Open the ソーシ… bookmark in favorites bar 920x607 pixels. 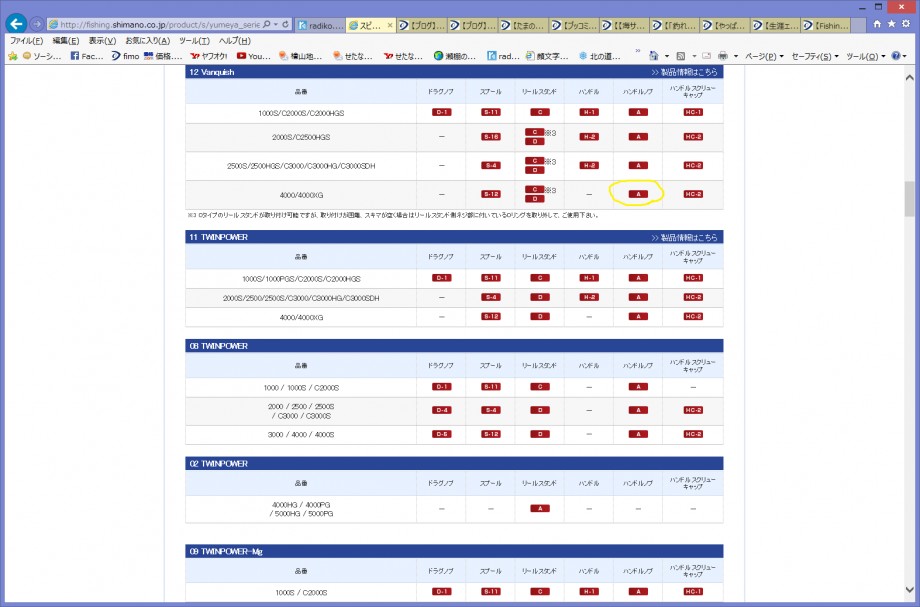tap(42, 56)
